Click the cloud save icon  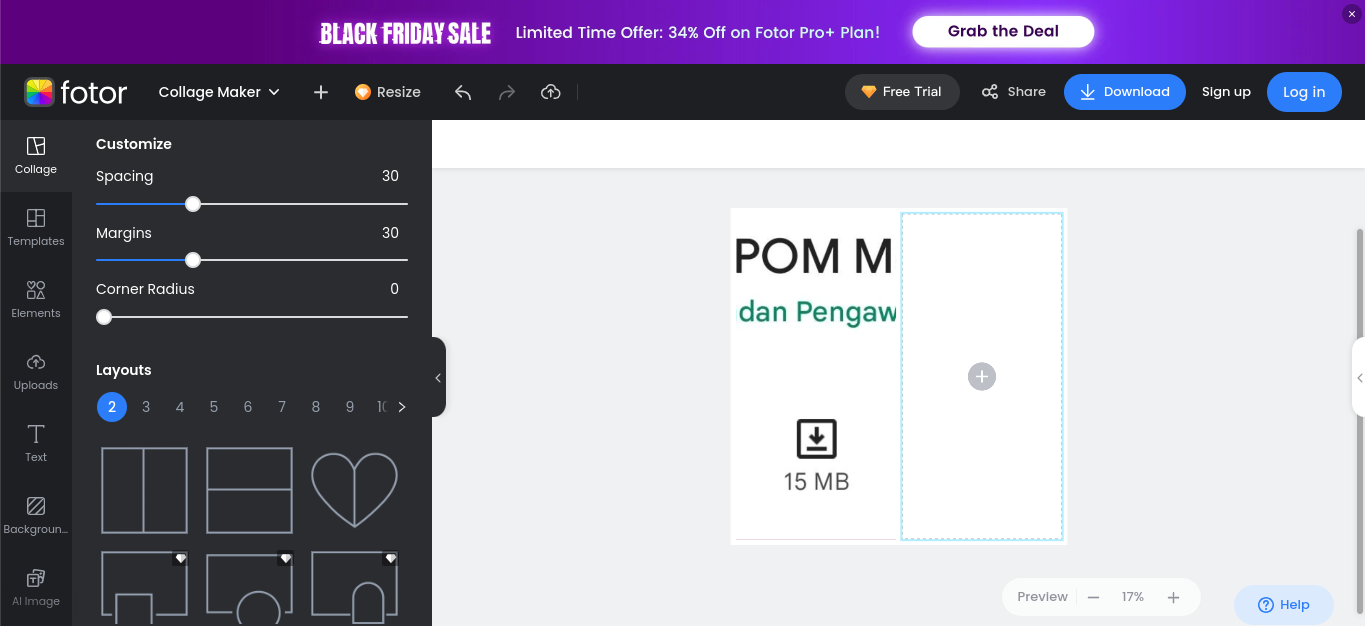pos(550,92)
